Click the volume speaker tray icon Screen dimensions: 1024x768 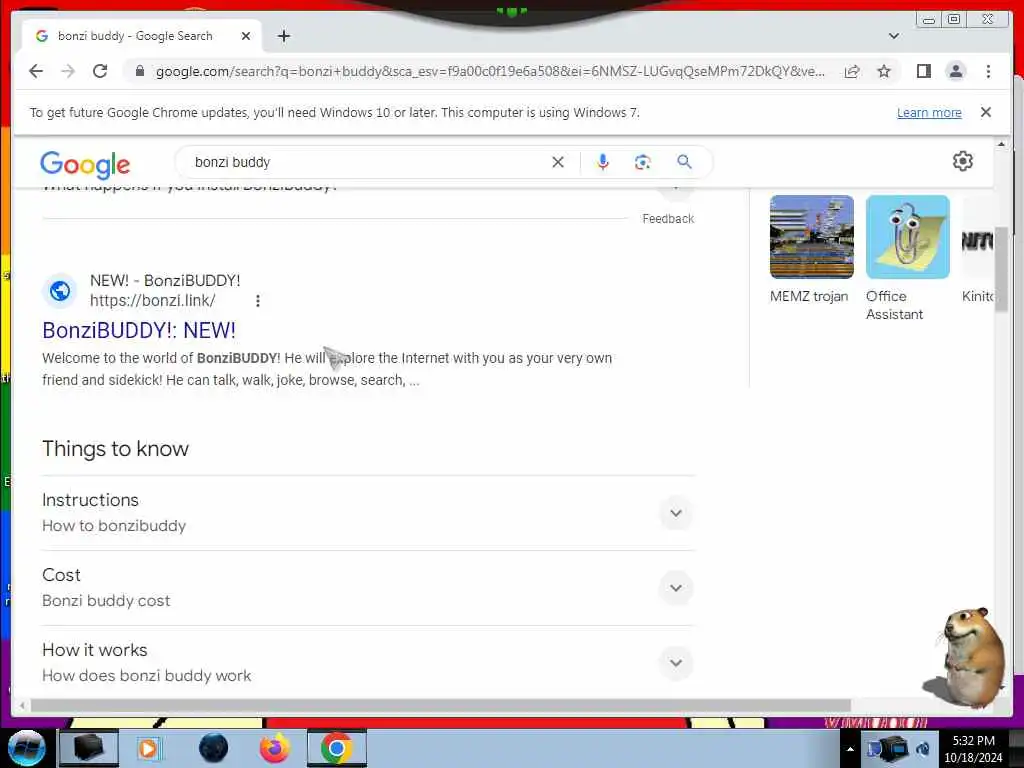[x=923, y=749]
